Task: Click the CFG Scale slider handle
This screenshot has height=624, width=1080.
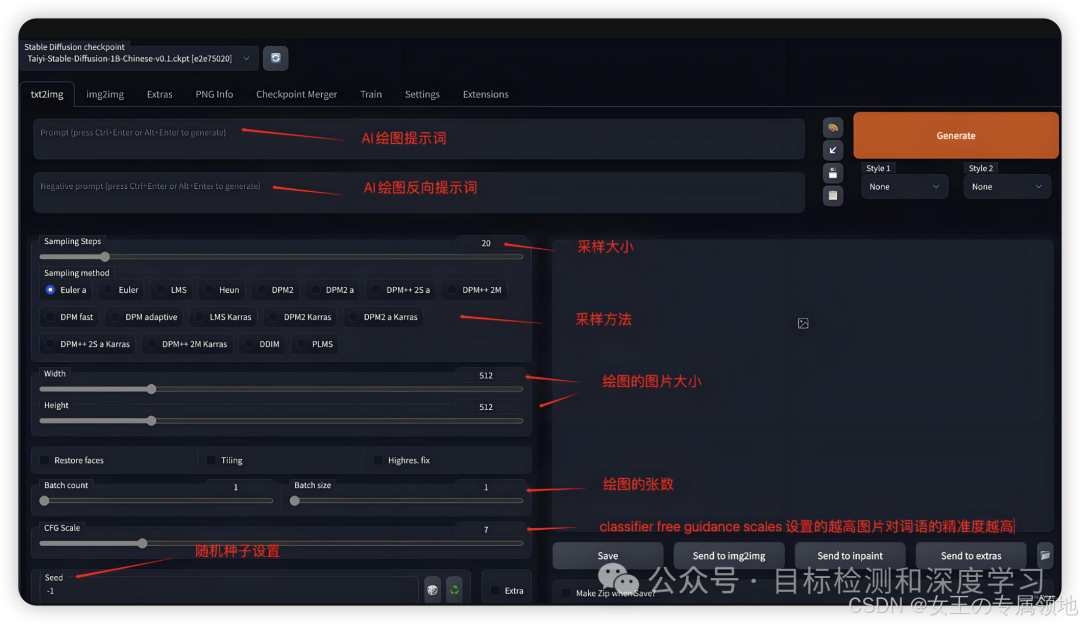Action: point(143,543)
